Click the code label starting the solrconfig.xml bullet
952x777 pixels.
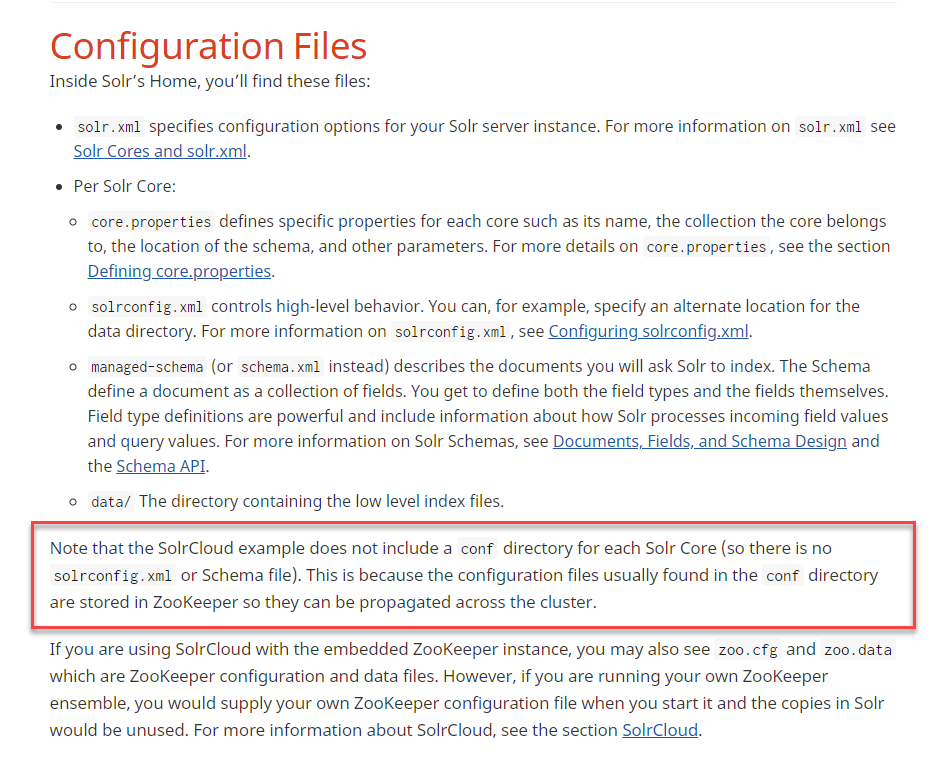[146, 307]
